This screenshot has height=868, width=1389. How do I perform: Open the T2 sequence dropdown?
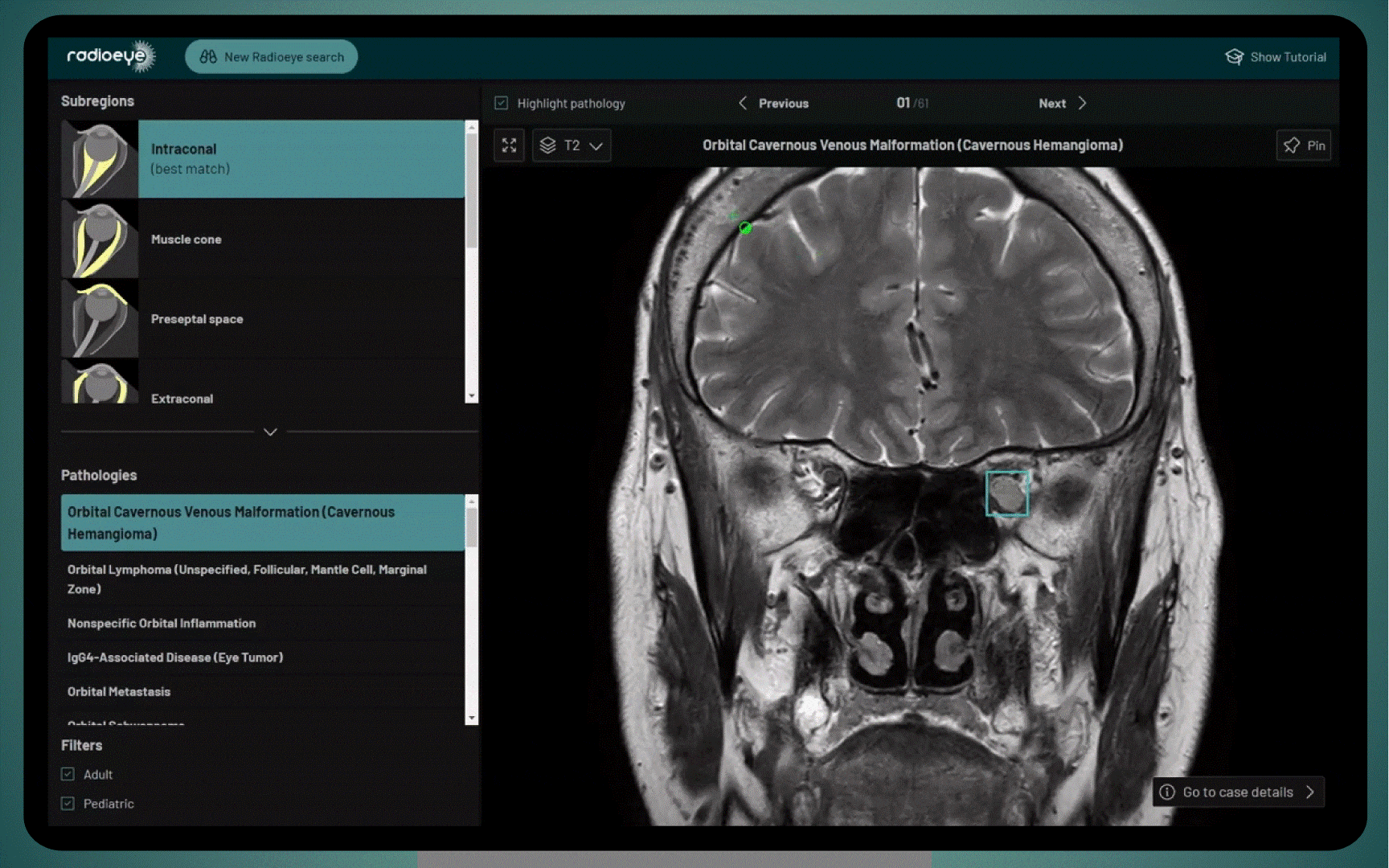(572, 145)
